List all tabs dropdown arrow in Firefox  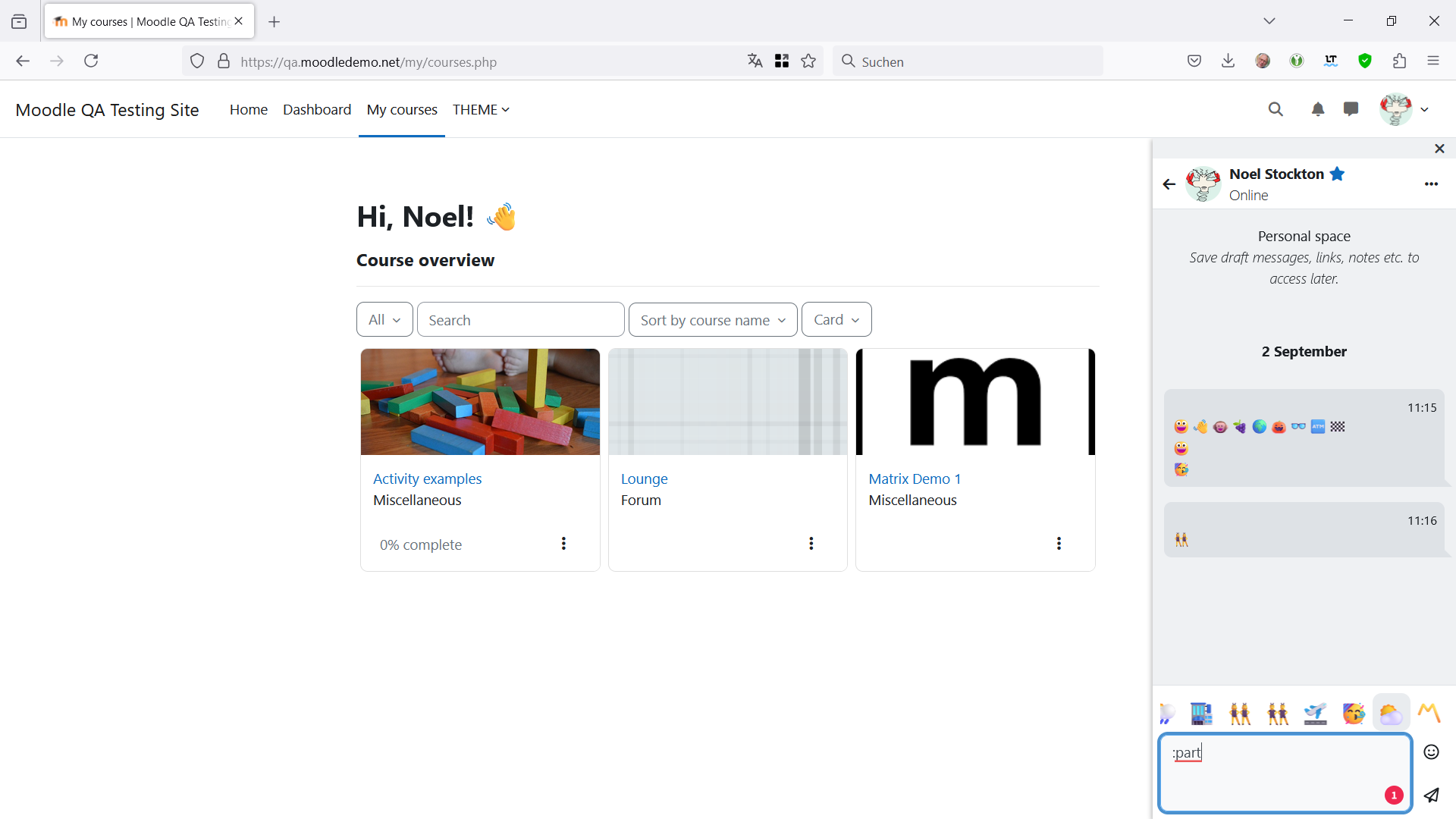pyautogui.click(x=1269, y=21)
